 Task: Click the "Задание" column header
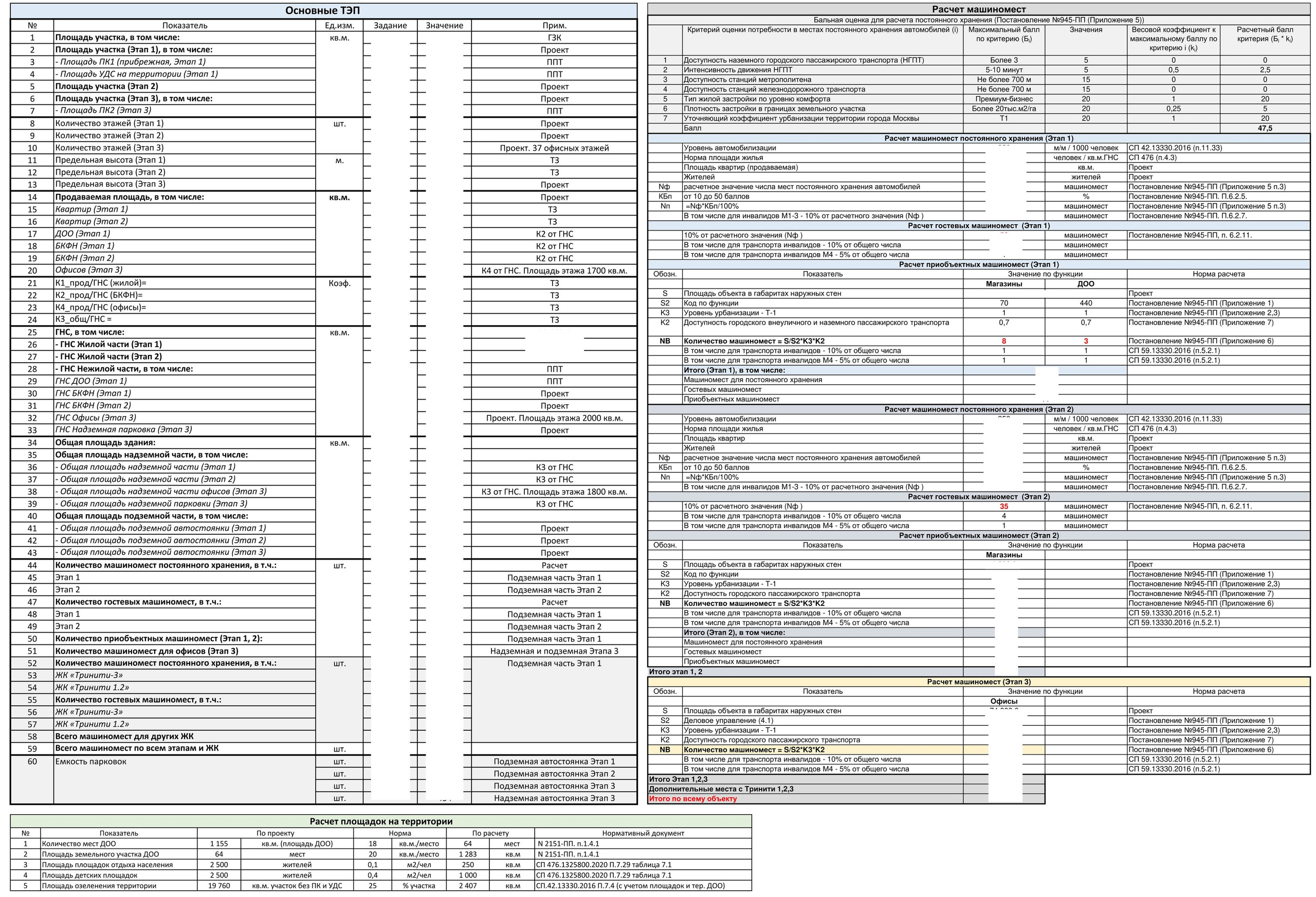coord(390,26)
